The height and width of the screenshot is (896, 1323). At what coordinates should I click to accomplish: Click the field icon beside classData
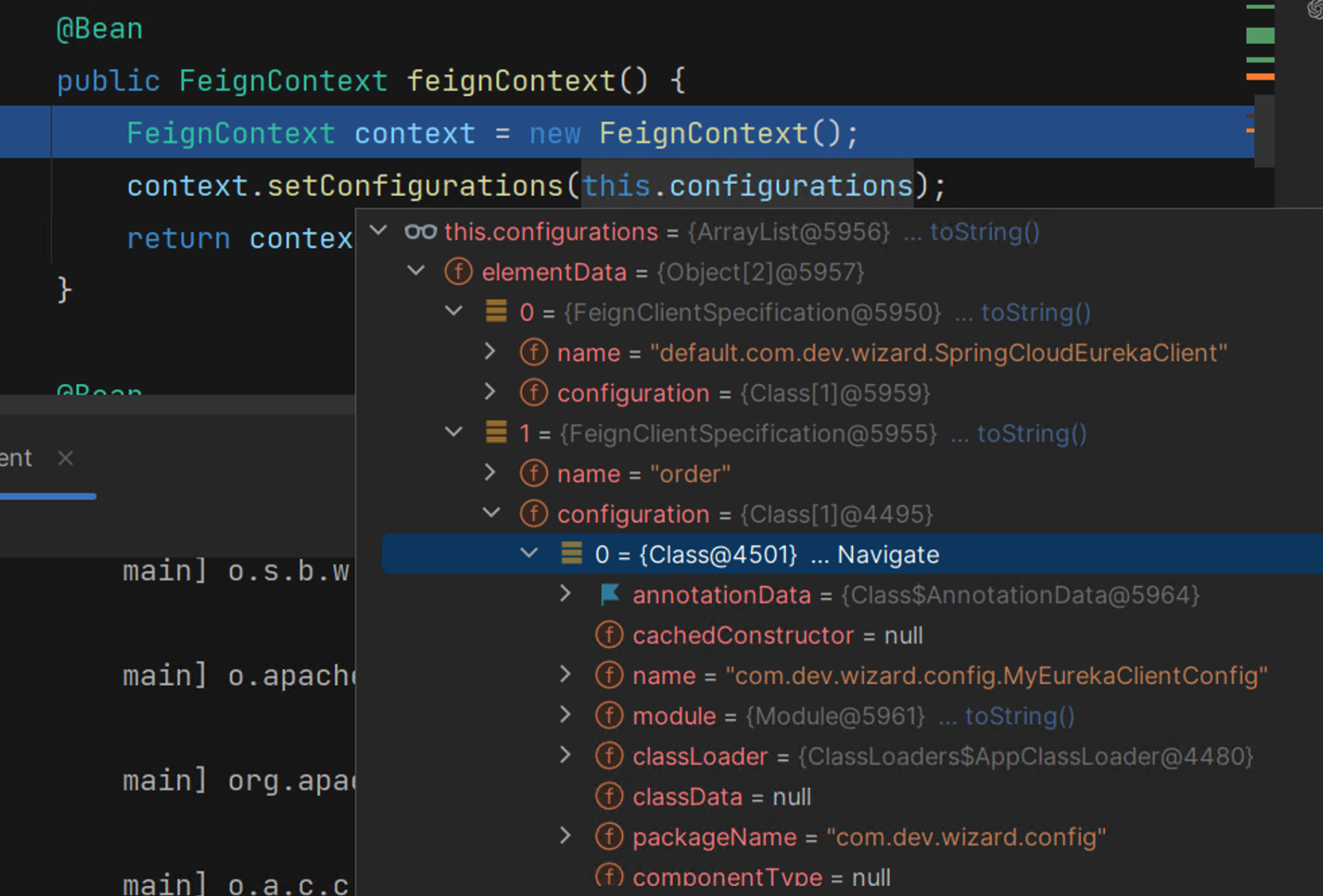point(610,796)
